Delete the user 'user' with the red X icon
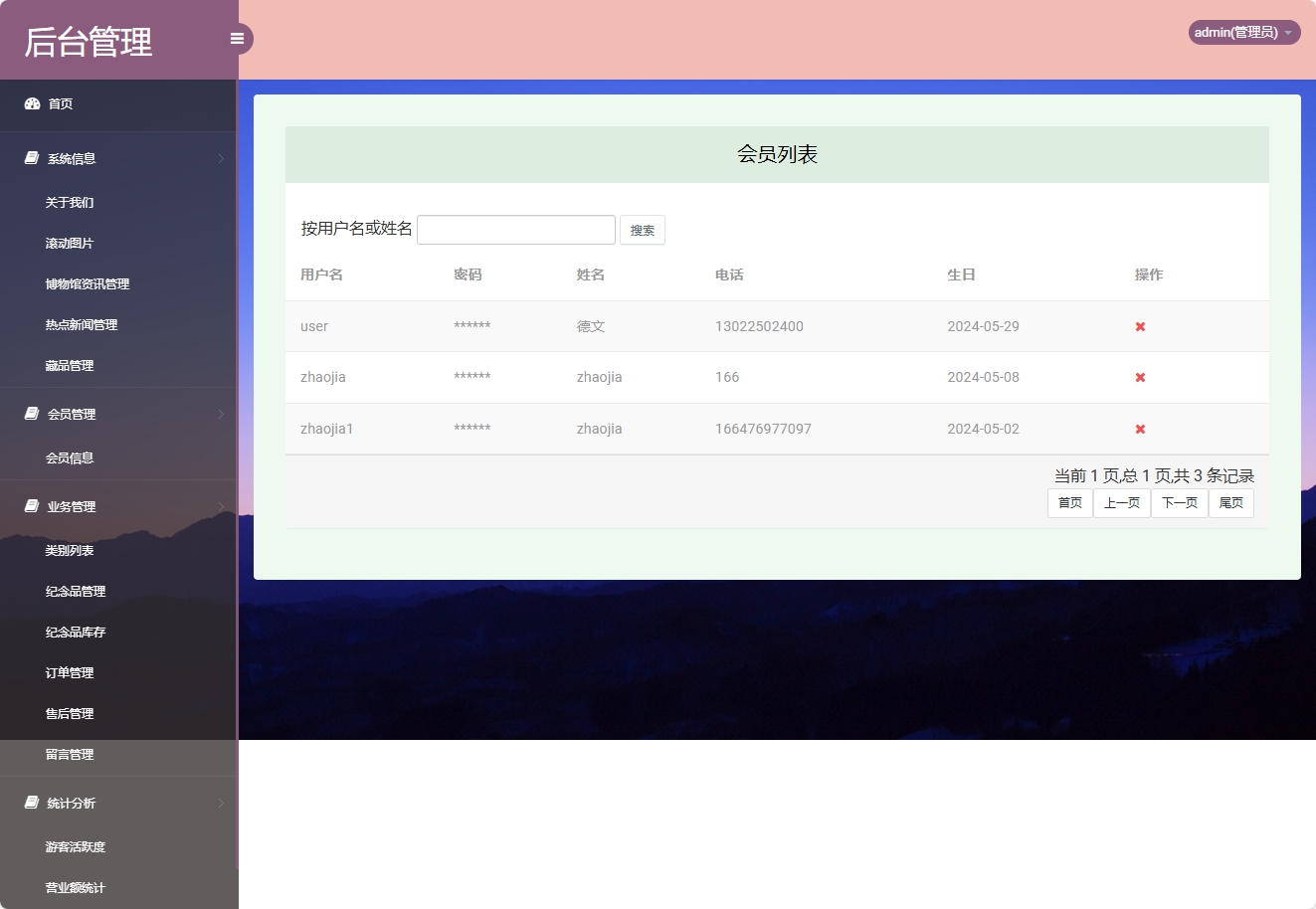Screen dimensions: 1316x909 1139,325
